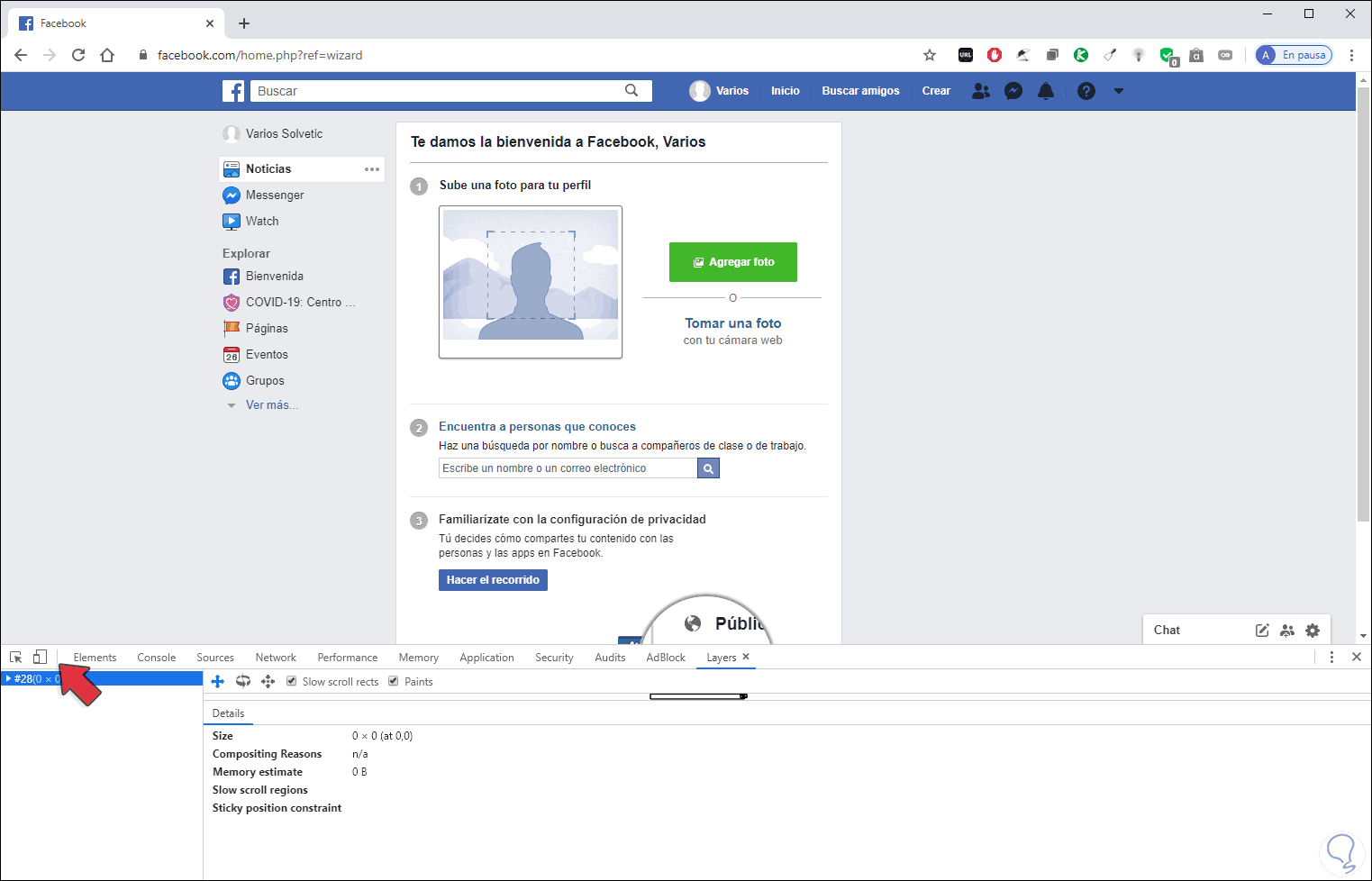This screenshot has height=881, width=1372.
Task: Open the Network tab
Action: 276,658
